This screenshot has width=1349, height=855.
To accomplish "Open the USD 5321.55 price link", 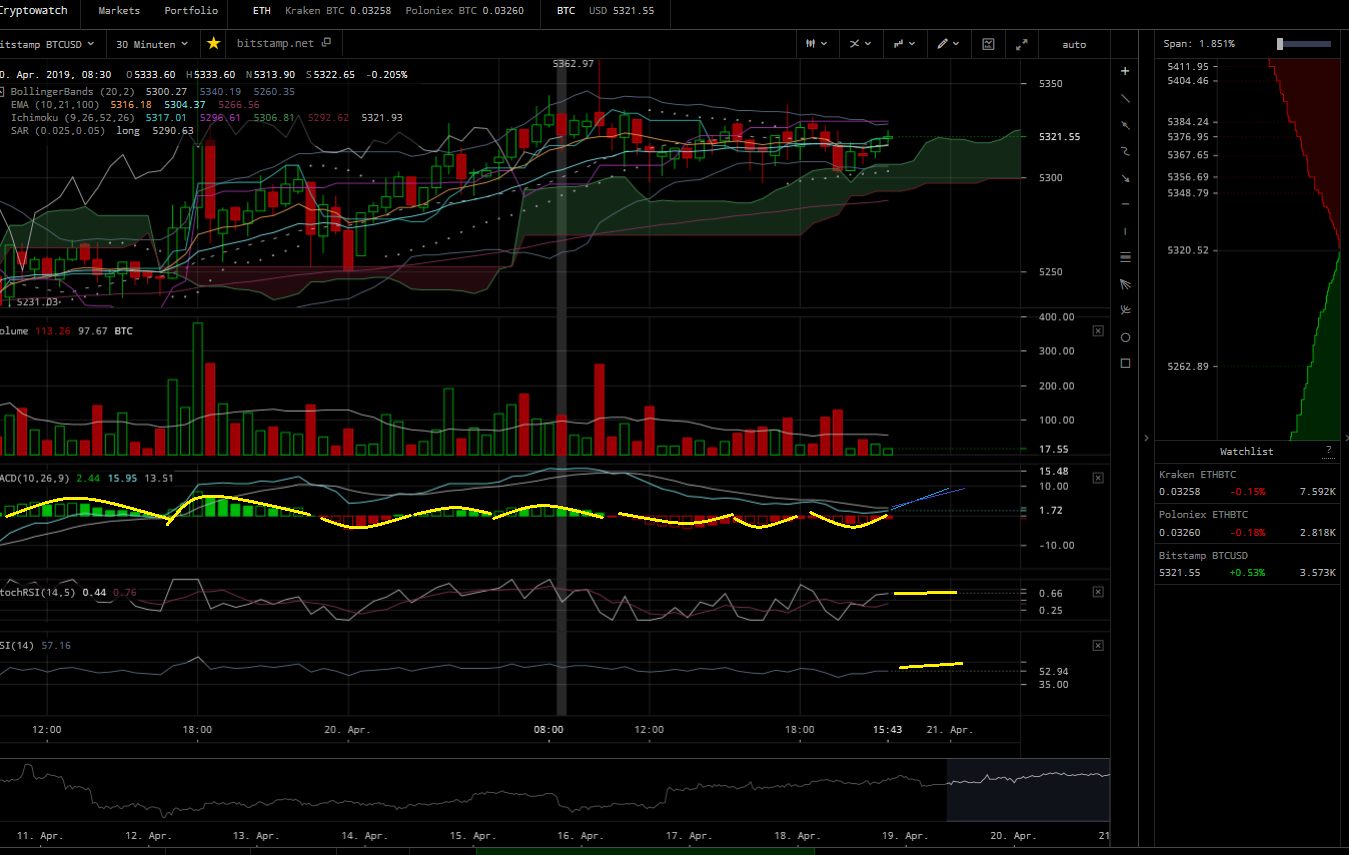I will 621,11.
